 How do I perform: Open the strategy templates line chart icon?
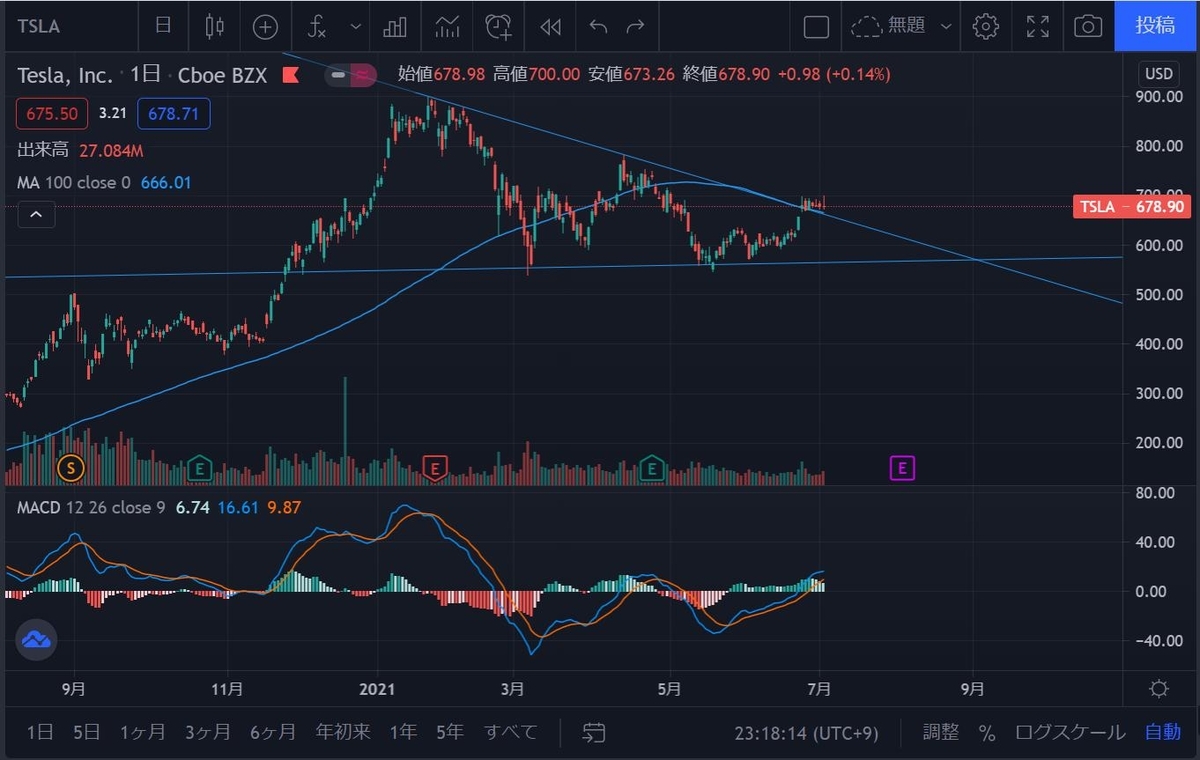[x=446, y=26]
